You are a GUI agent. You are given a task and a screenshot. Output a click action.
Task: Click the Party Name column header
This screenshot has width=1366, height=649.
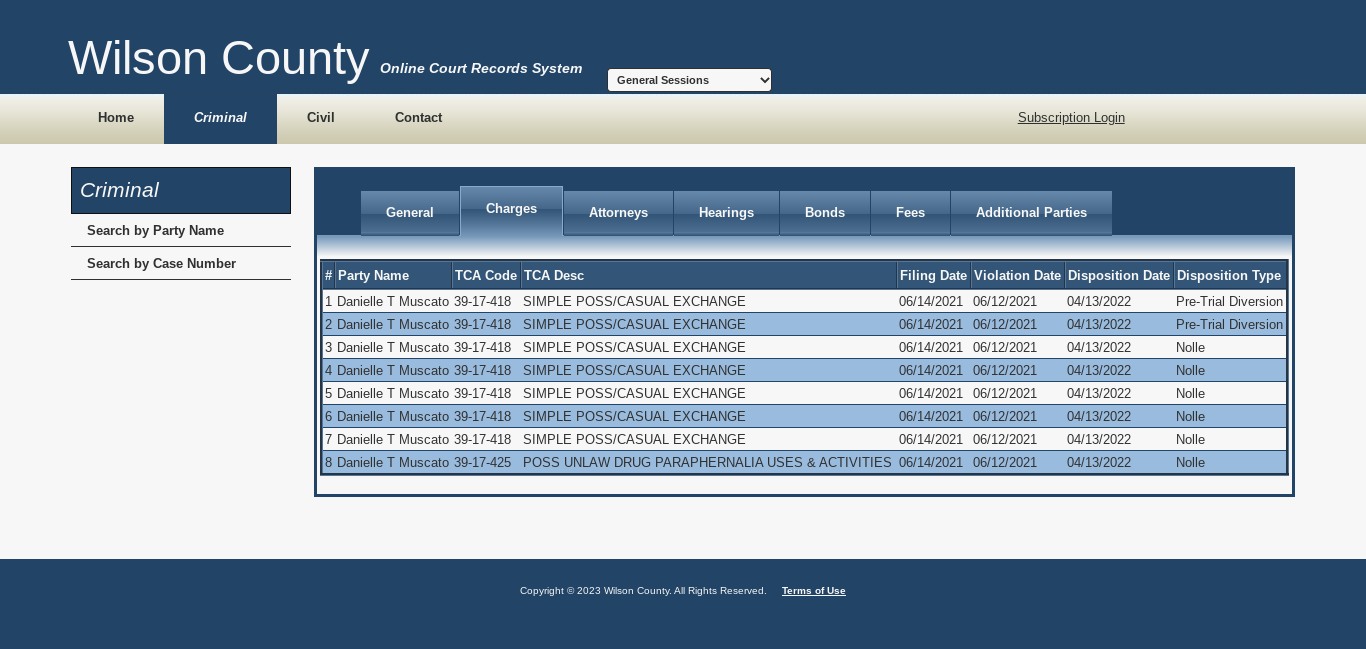click(393, 275)
